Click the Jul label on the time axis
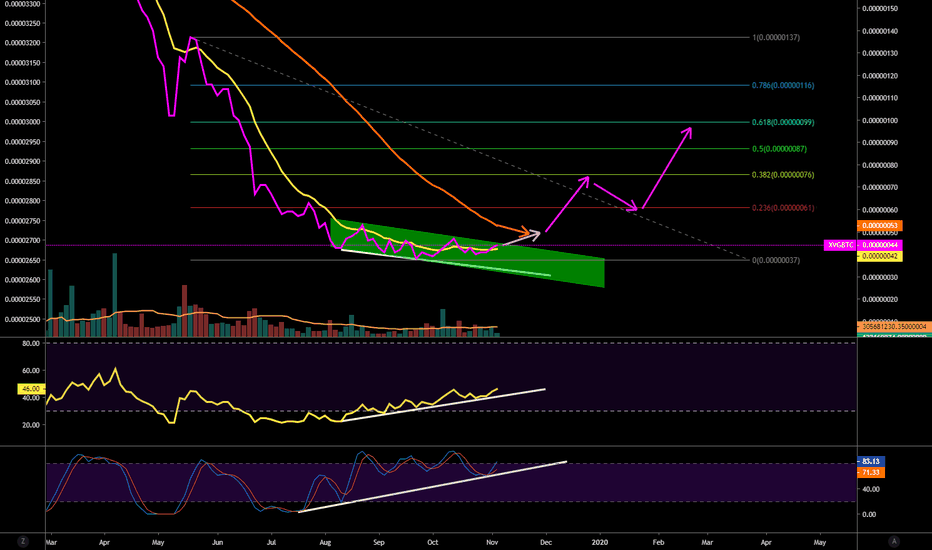This screenshot has height=550, width=932. (272, 542)
